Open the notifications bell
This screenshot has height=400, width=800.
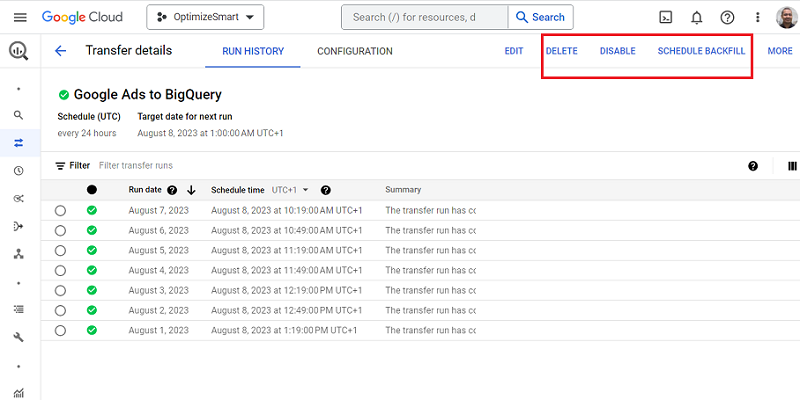click(x=696, y=17)
